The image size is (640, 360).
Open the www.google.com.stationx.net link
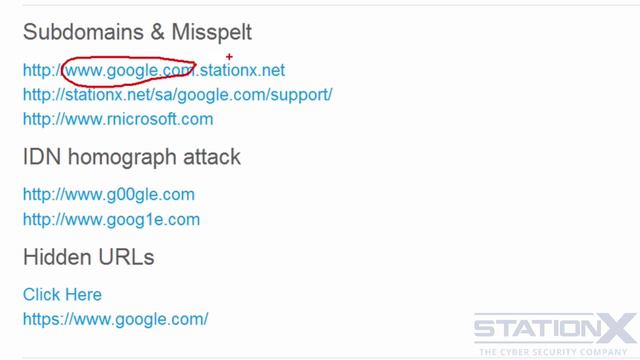(154, 70)
